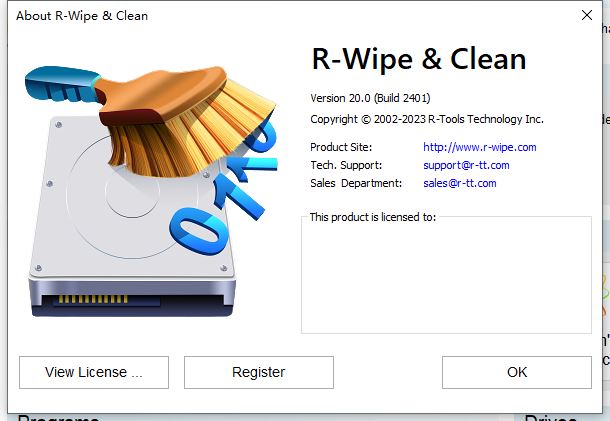This screenshot has width=610, height=421.
Task: Click the hard drive platter in logo
Action: coord(132,196)
